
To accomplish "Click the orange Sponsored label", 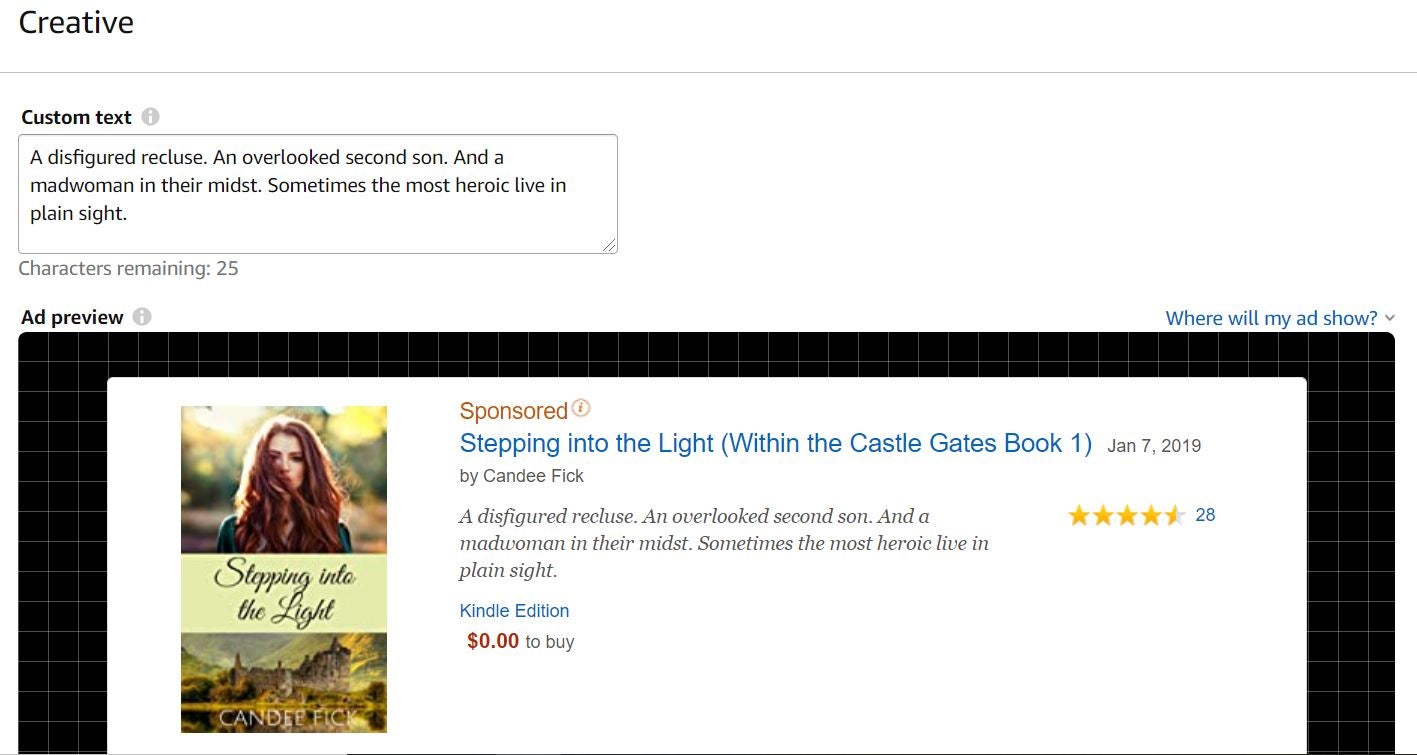I will (x=513, y=411).
